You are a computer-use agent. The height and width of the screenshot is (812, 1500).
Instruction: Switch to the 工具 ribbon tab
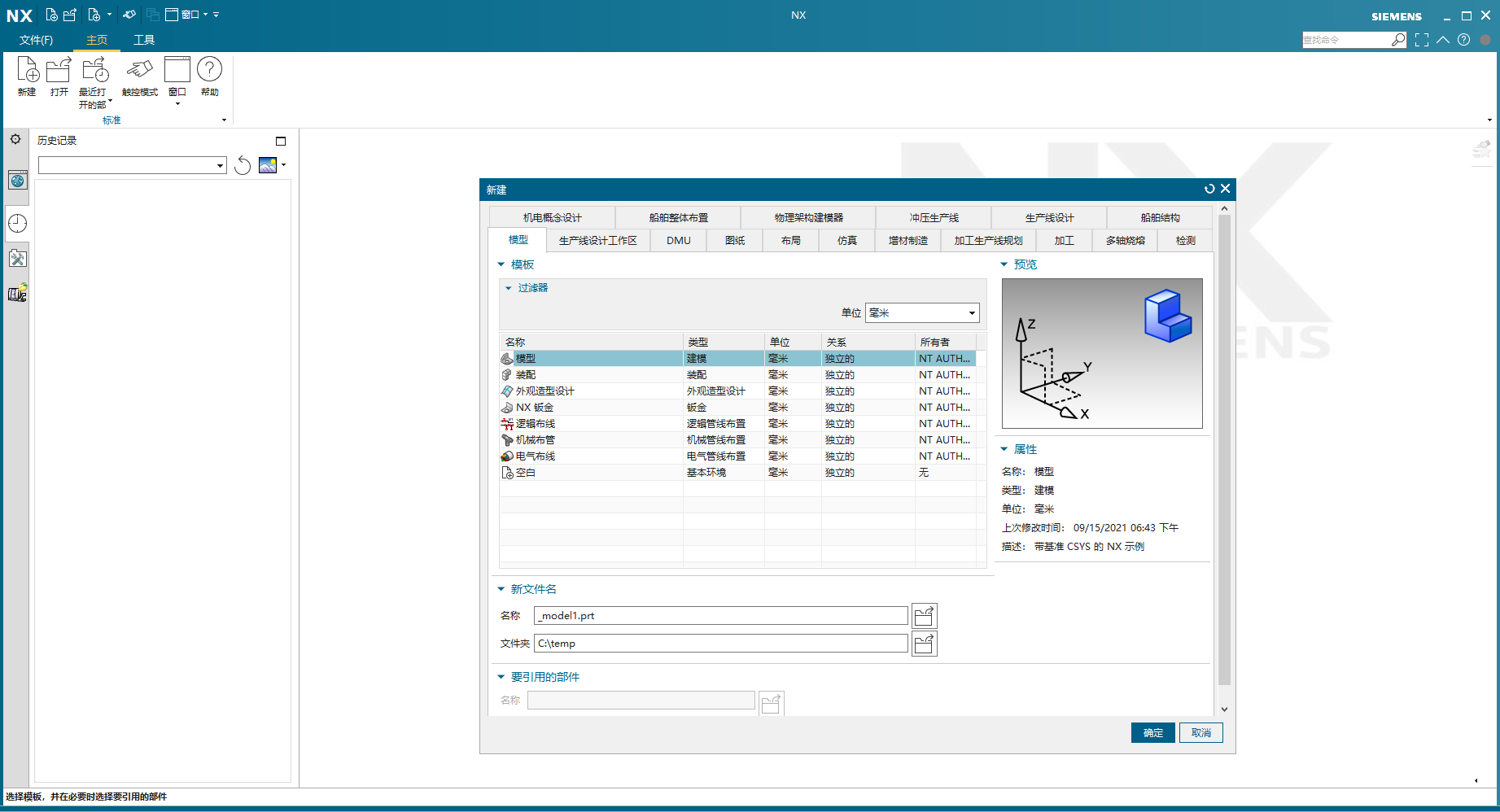(144, 40)
